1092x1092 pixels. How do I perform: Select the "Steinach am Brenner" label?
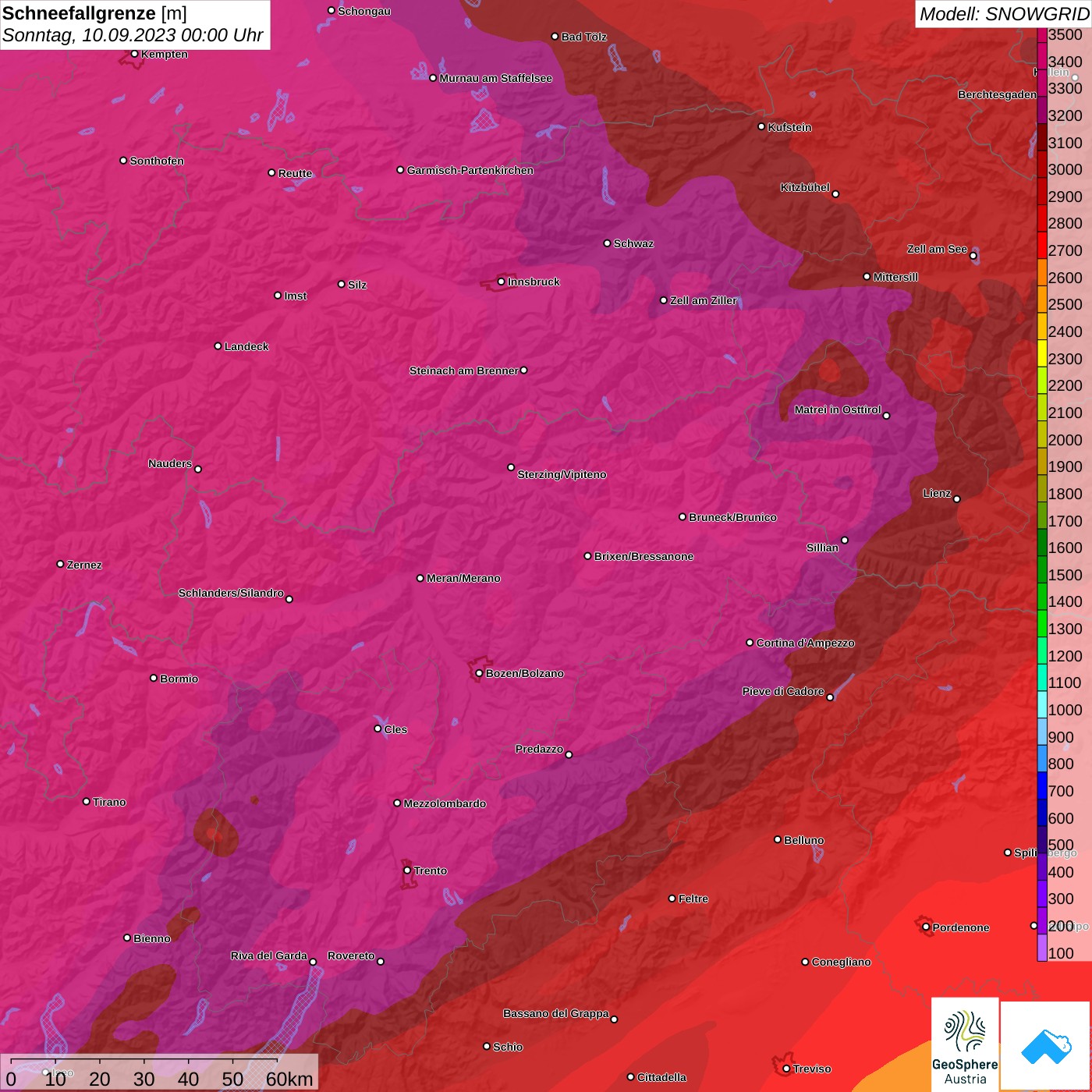tap(463, 370)
